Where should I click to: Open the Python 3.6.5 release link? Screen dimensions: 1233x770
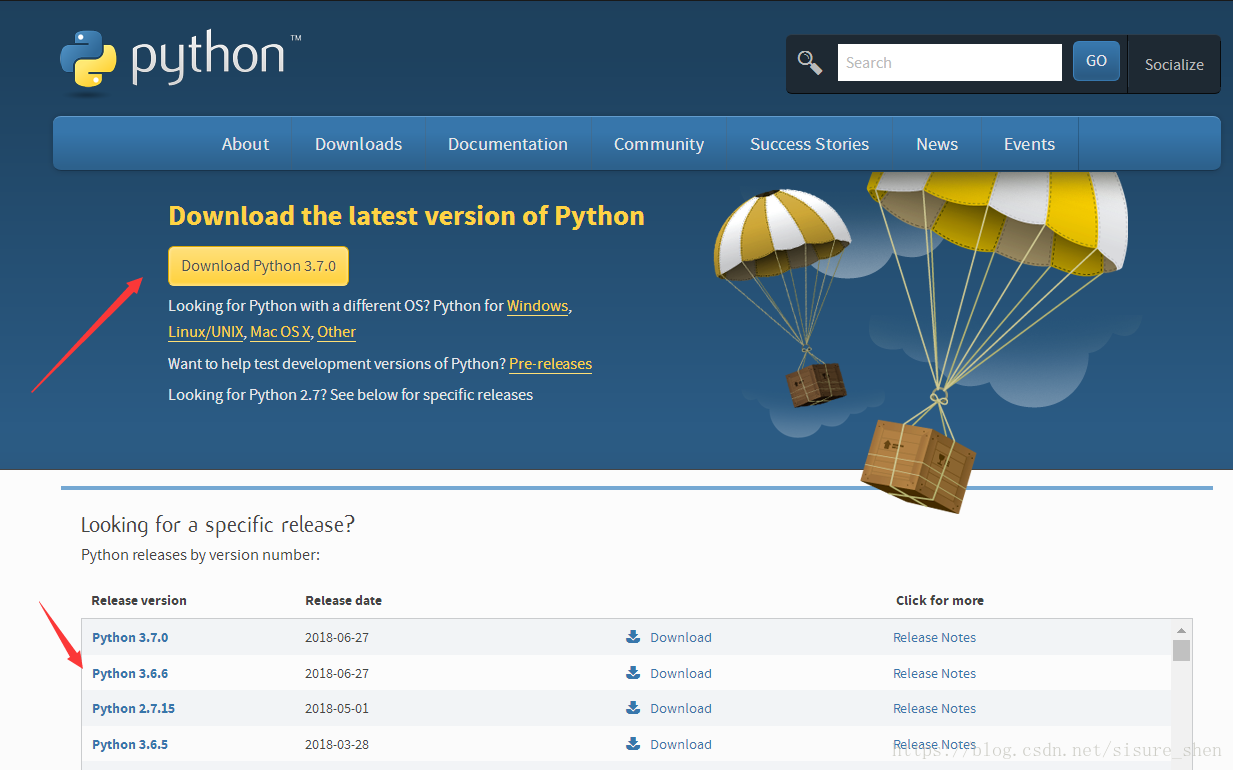pyautogui.click(x=130, y=744)
